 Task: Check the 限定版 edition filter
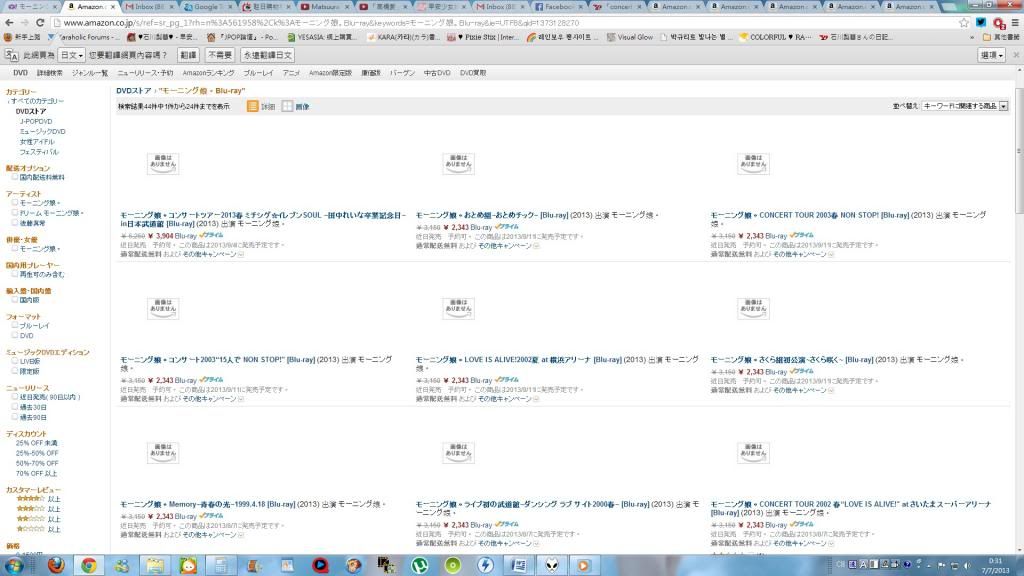[x=14, y=371]
